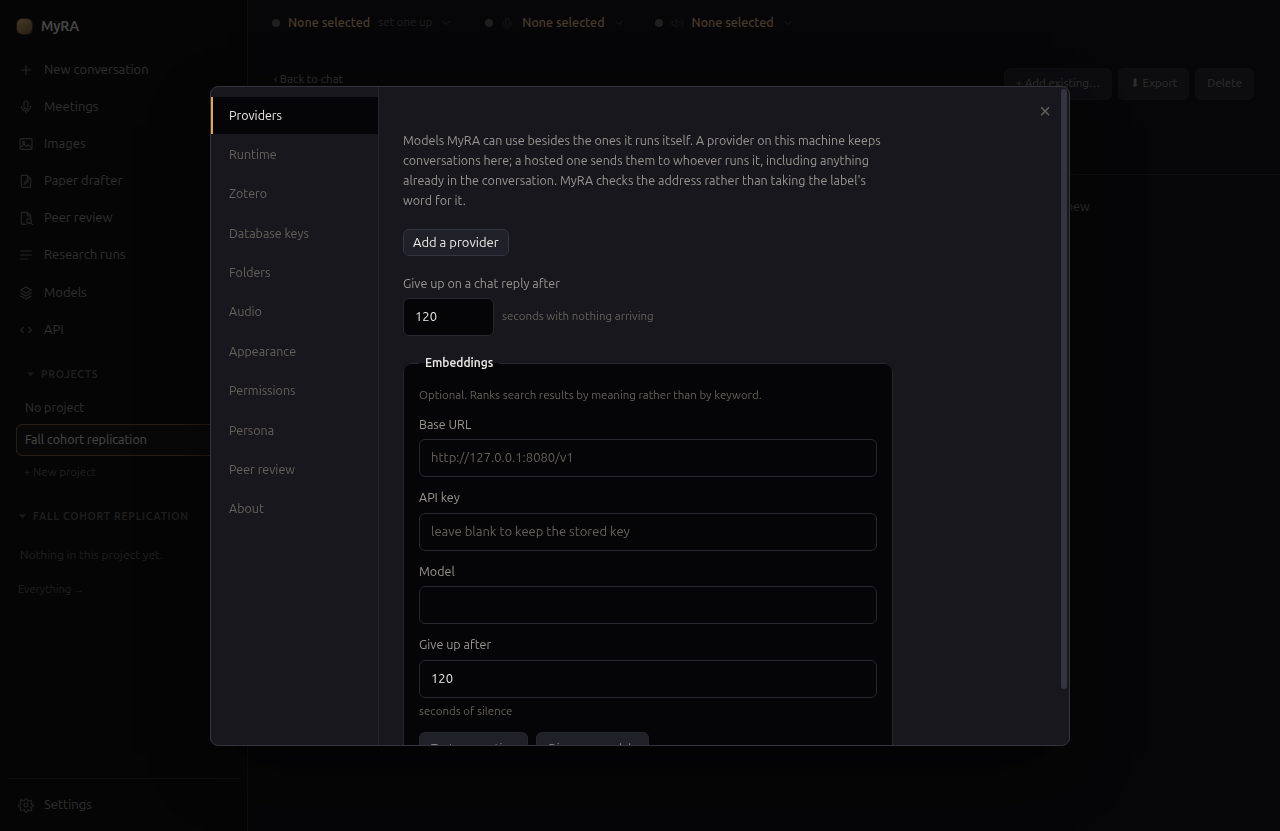Click the gear icon beside Settings
The width and height of the screenshot is (1280, 831).
click(26, 805)
